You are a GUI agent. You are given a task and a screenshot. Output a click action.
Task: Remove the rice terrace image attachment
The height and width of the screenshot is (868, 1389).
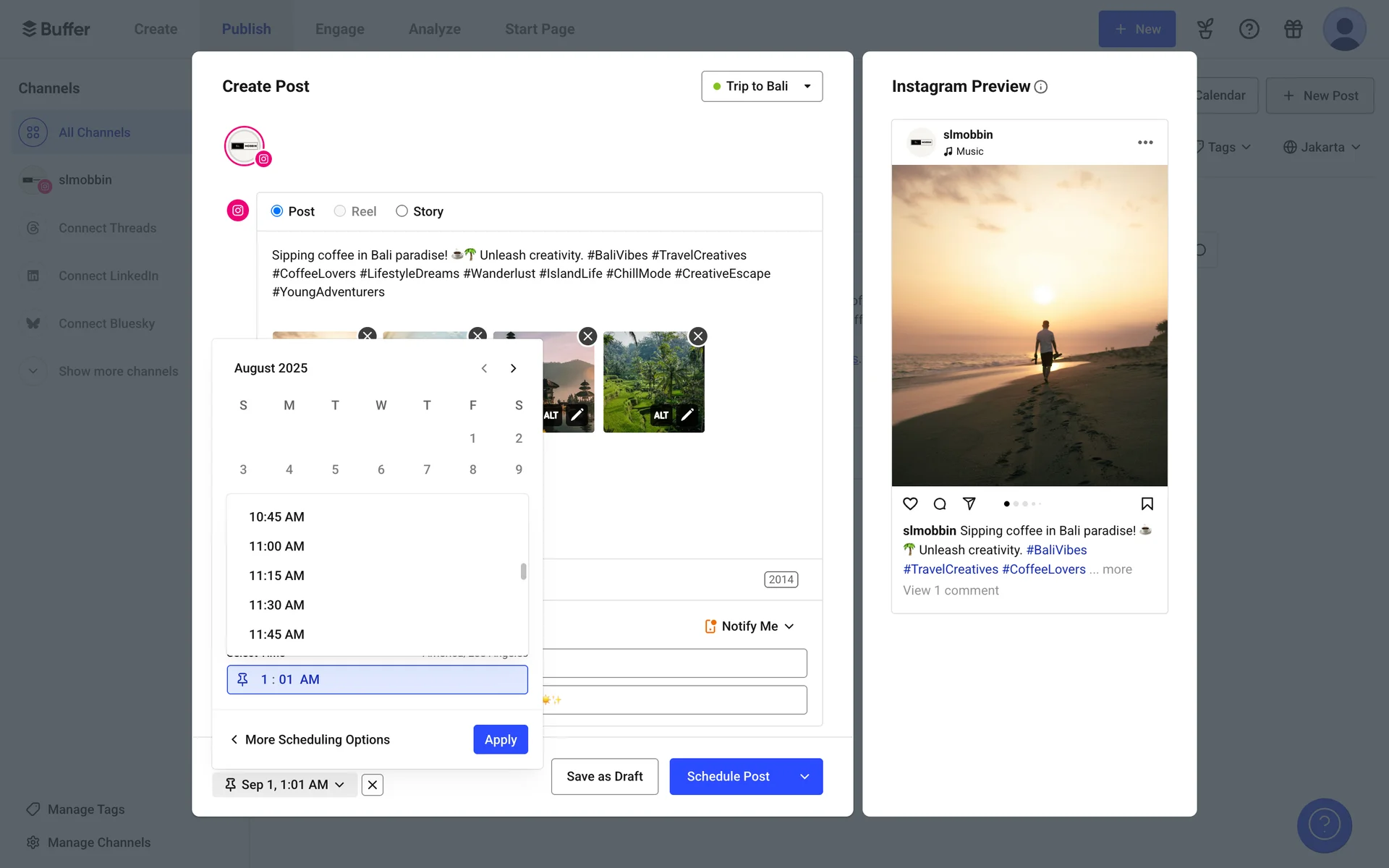pyautogui.click(x=697, y=336)
